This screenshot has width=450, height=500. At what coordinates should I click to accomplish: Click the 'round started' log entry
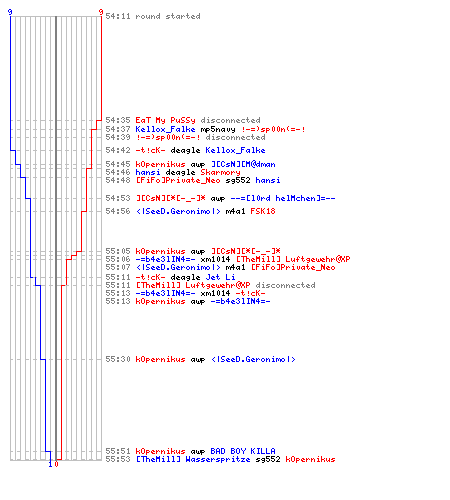(x=153, y=16)
